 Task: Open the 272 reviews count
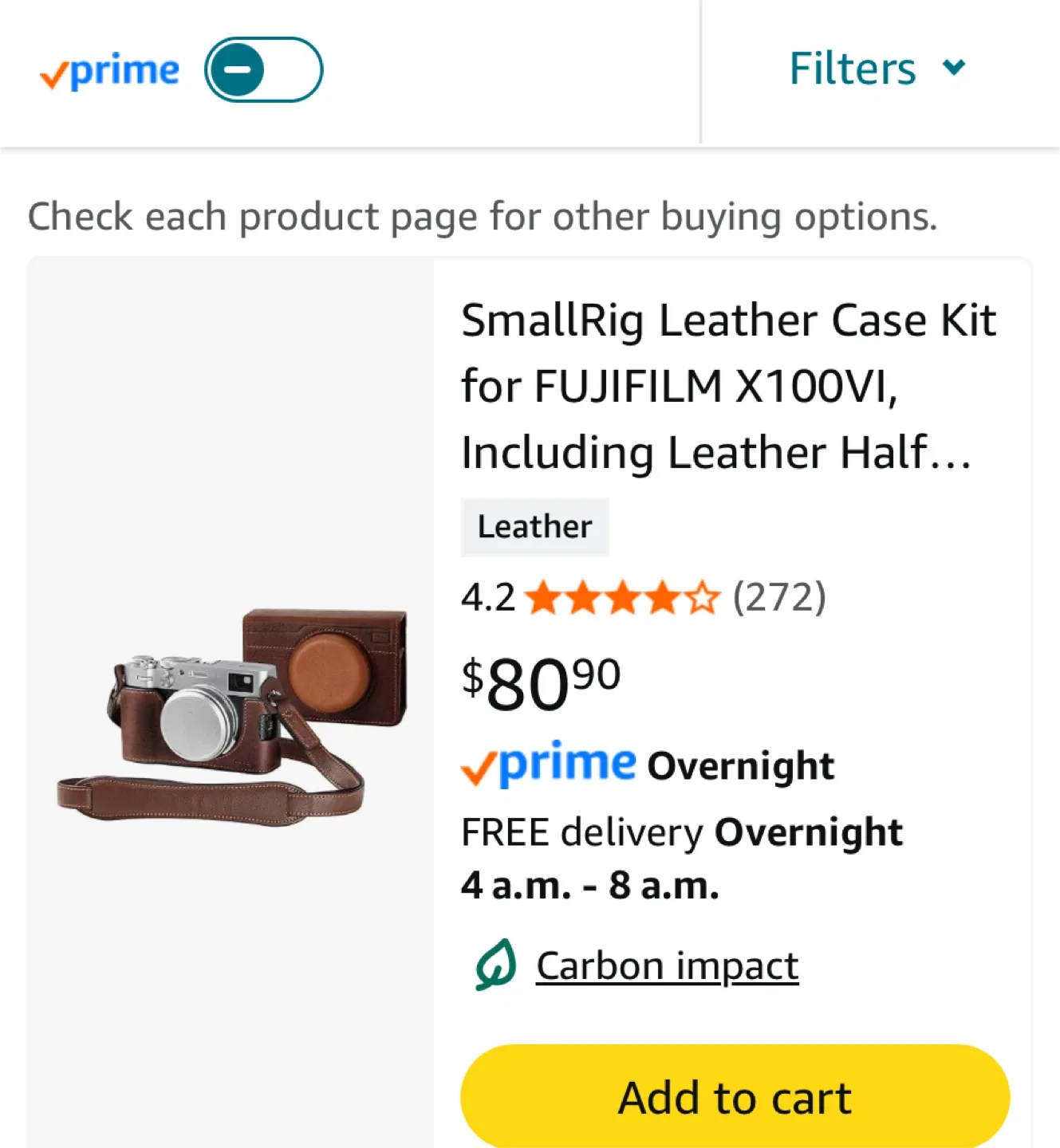point(779,597)
